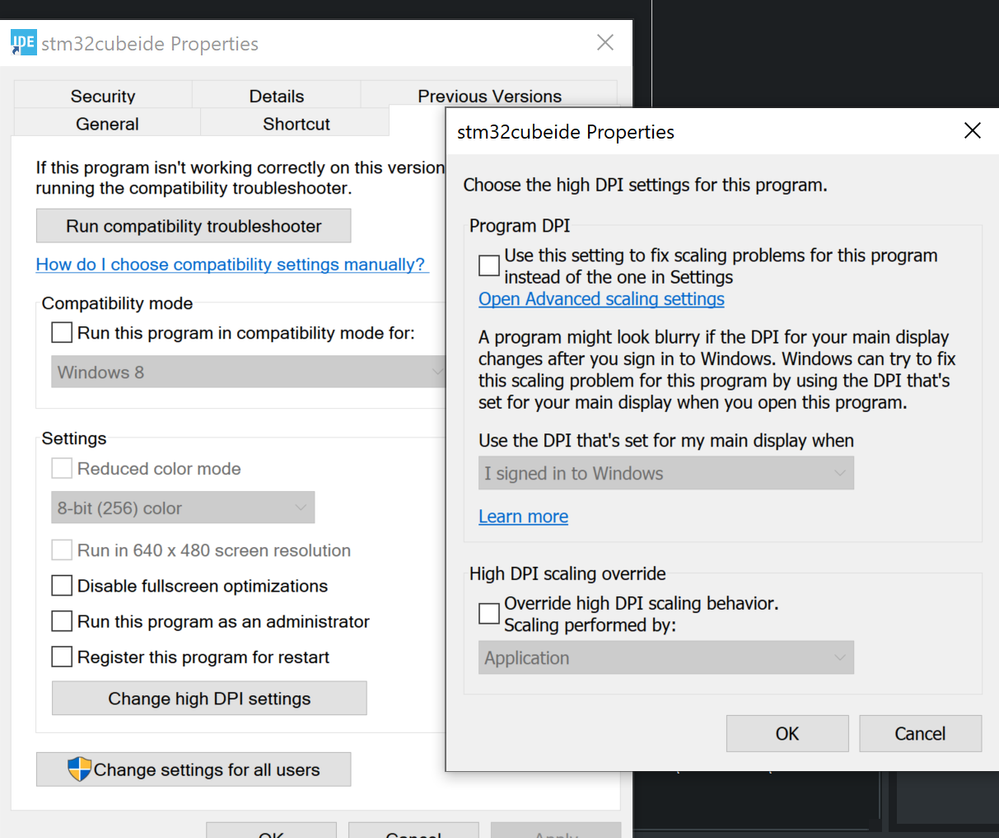Click Run compatibility troubleshooter button
Viewport: 999px width, 838px height.
194,226
